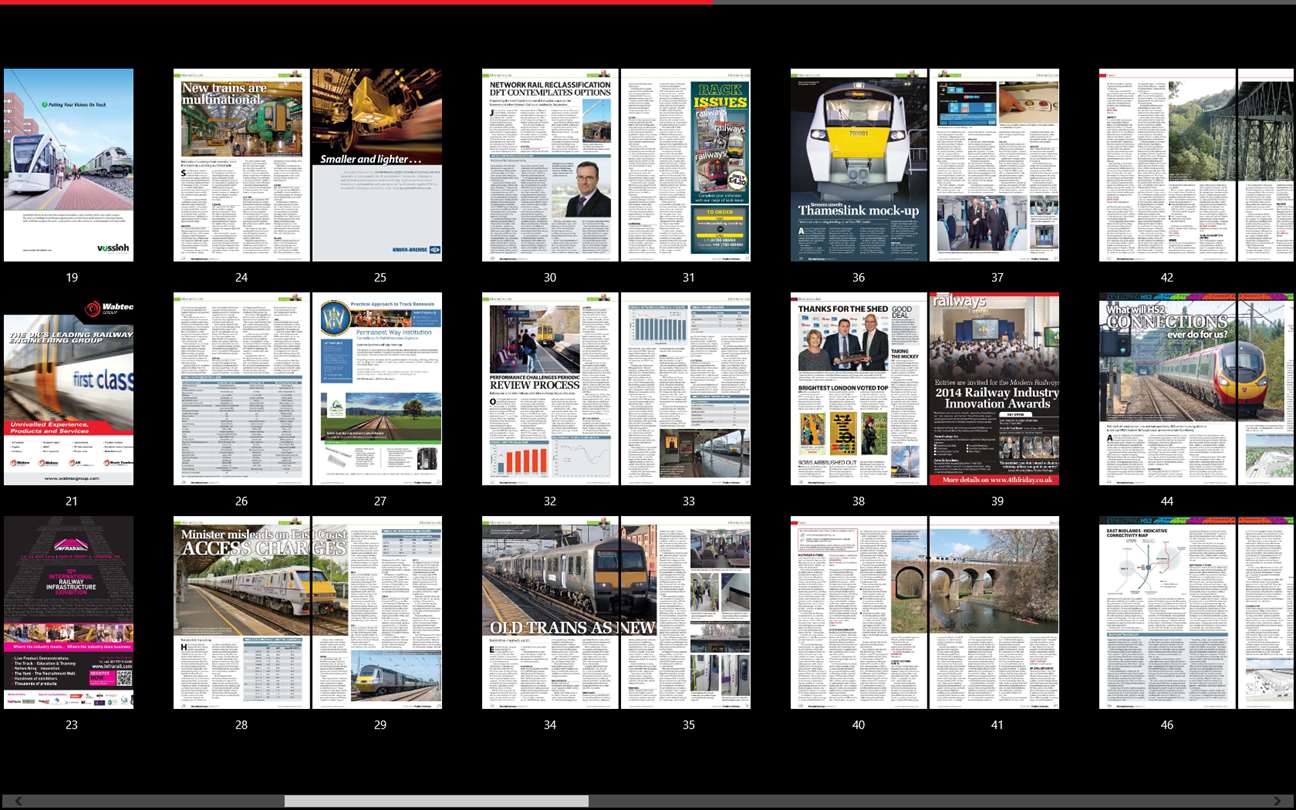Click page number label 34

click(550, 725)
